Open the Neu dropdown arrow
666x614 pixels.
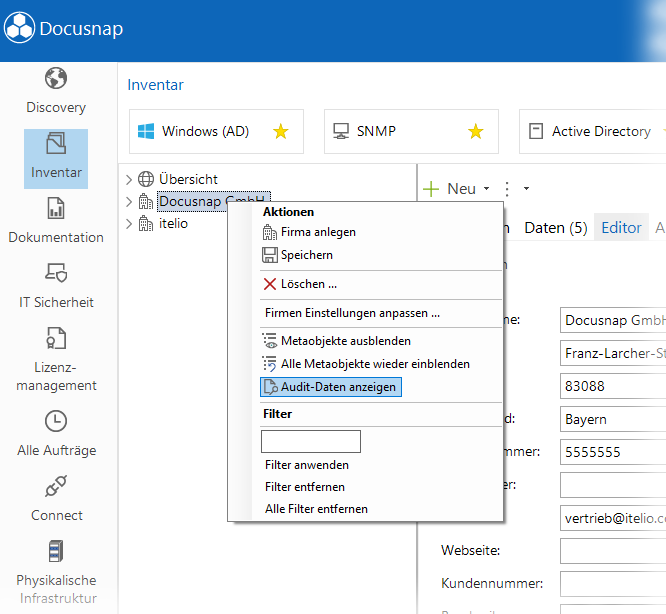(x=486, y=189)
